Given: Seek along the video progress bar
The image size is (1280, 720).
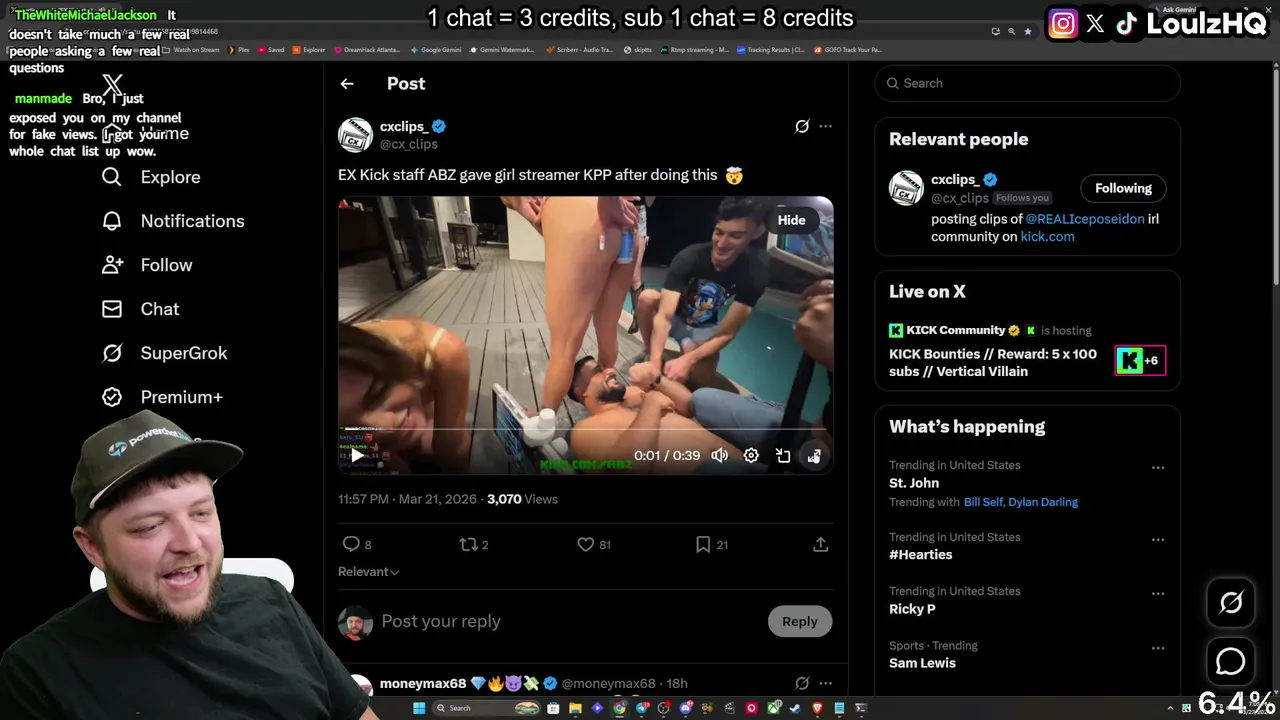Looking at the screenshot, I should (585, 430).
